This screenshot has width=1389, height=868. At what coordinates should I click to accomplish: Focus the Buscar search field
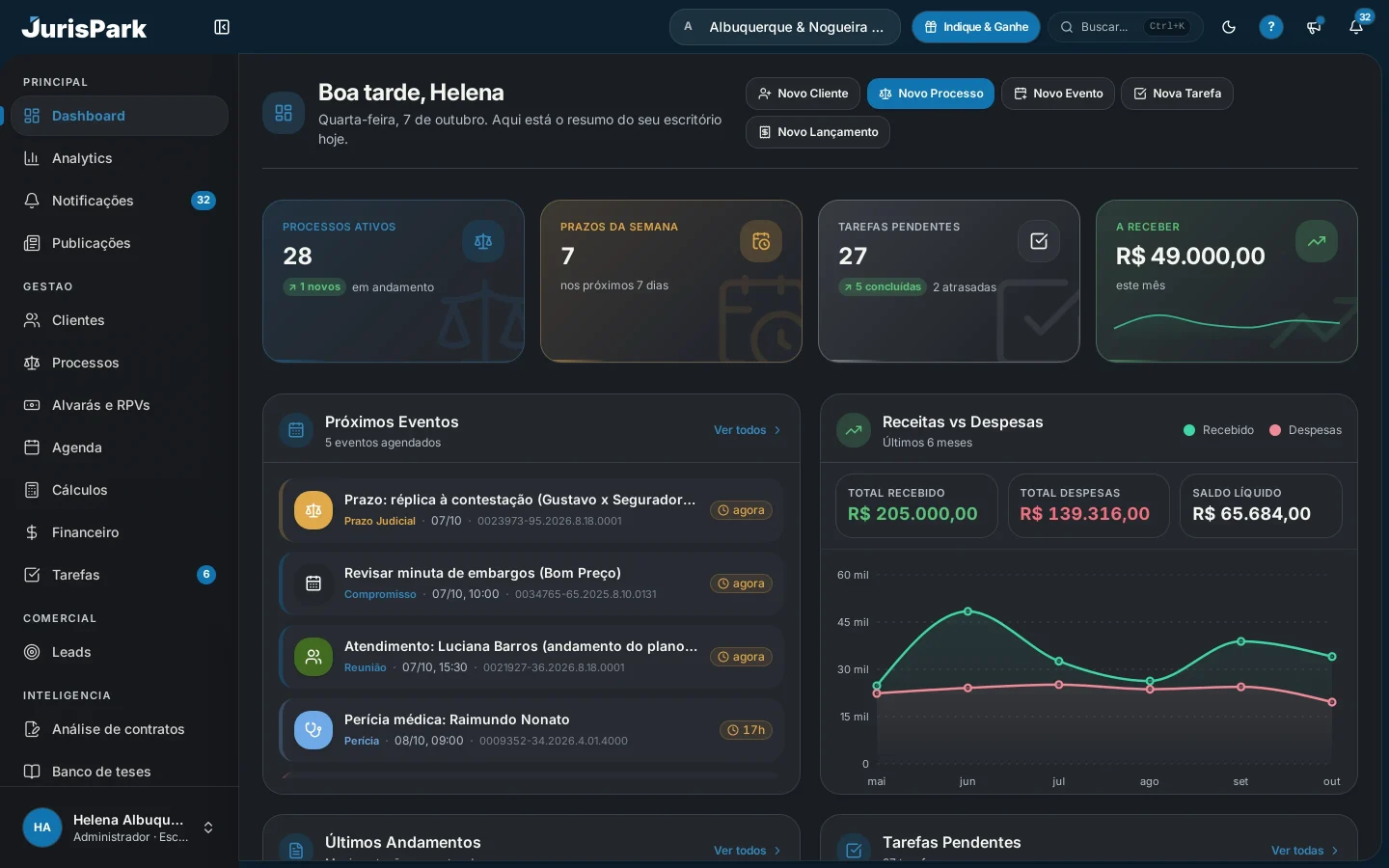(1126, 27)
